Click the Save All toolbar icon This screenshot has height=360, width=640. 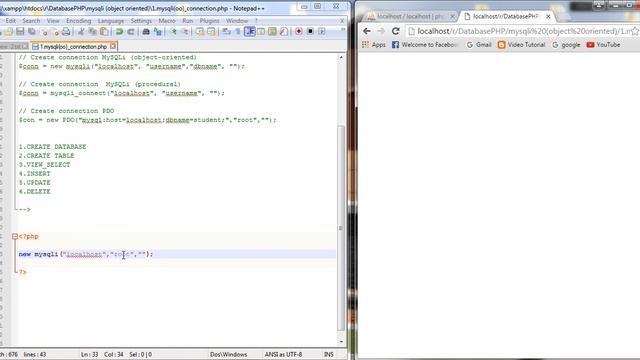click(x=31, y=31)
